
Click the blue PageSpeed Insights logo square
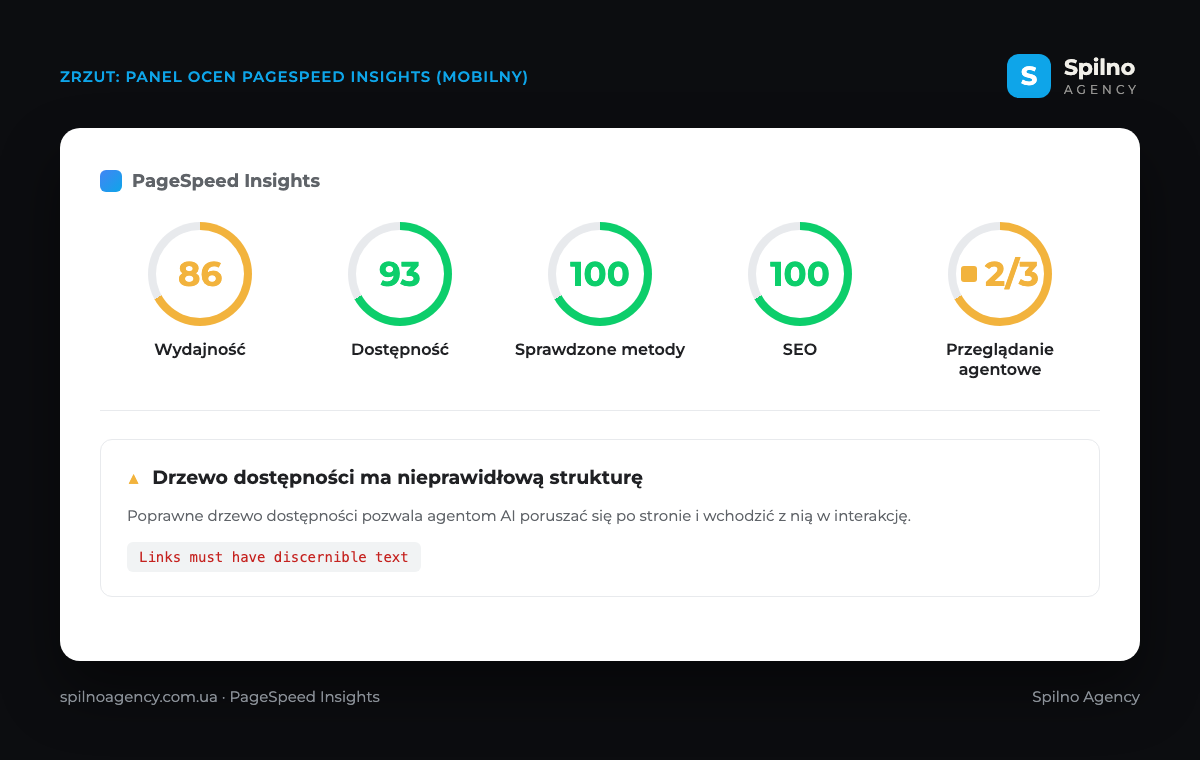[111, 181]
